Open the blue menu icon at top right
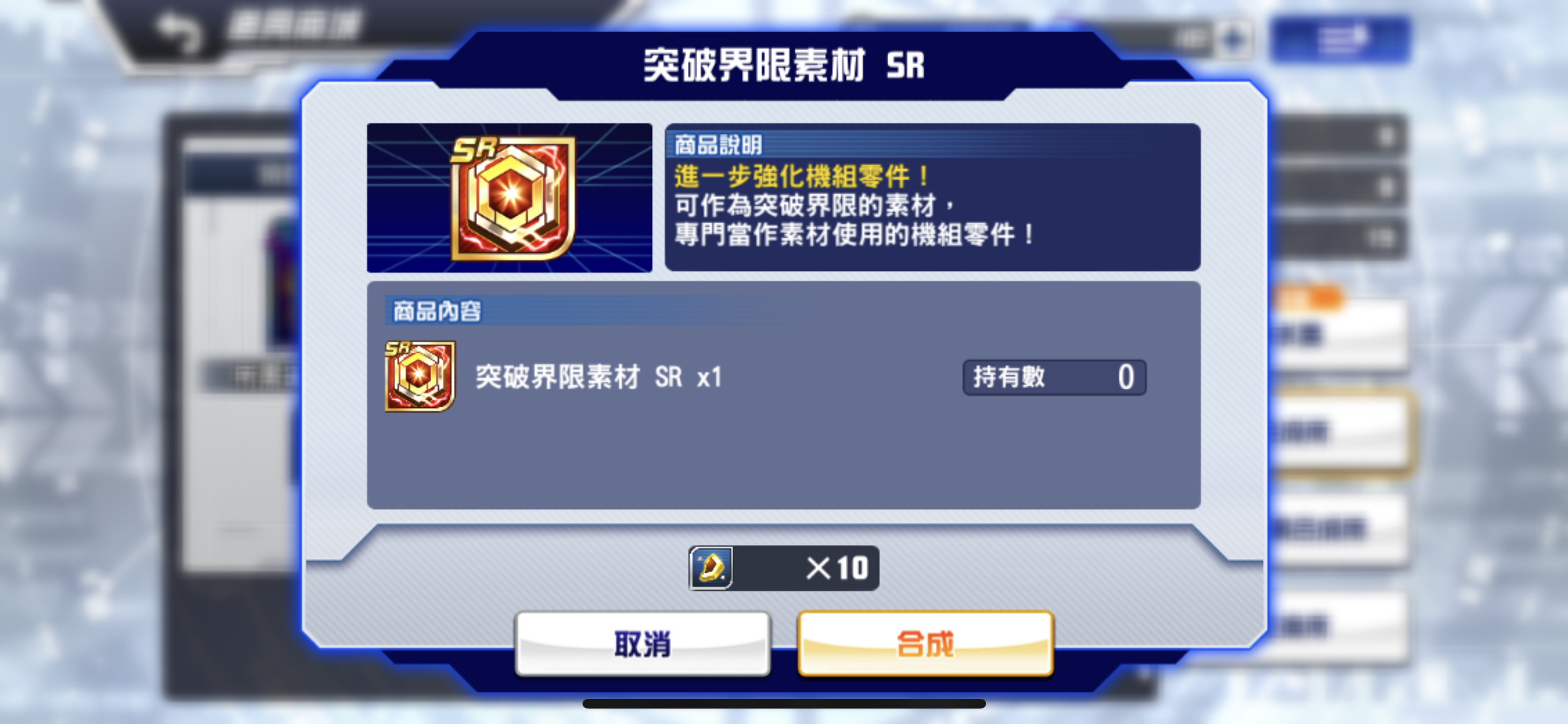Screen dimensions: 1568x724 click(x=1341, y=39)
